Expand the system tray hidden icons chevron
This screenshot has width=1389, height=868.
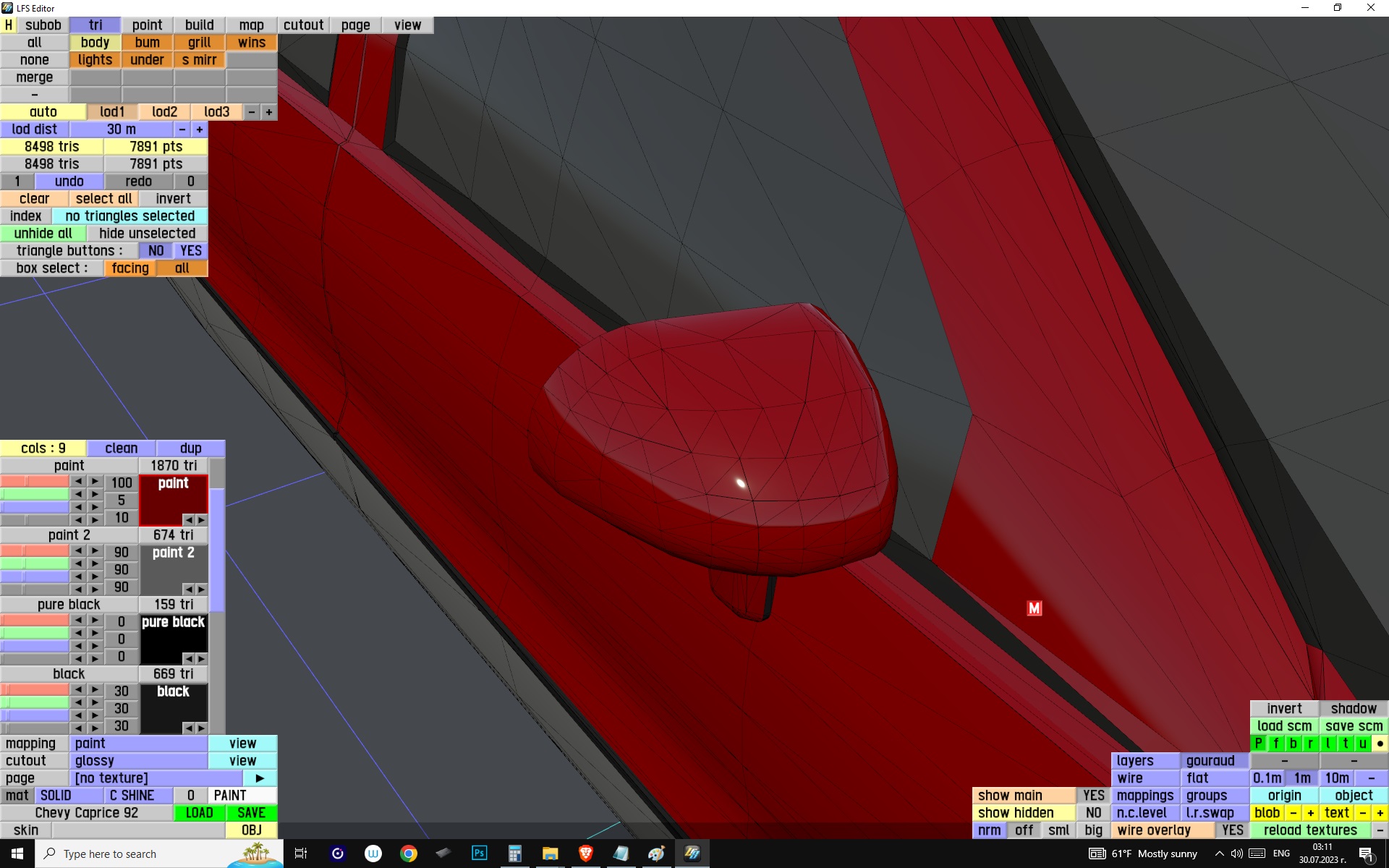1219,854
